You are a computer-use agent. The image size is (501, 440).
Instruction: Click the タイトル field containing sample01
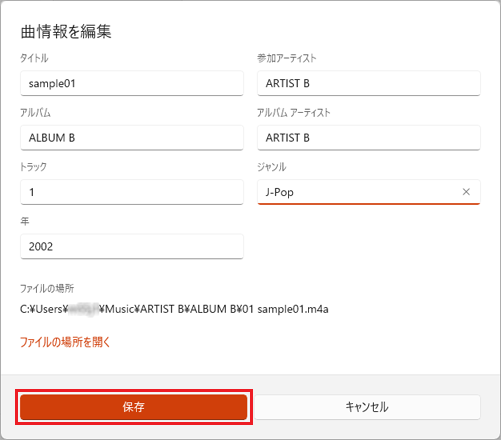[x=132, y=83]
